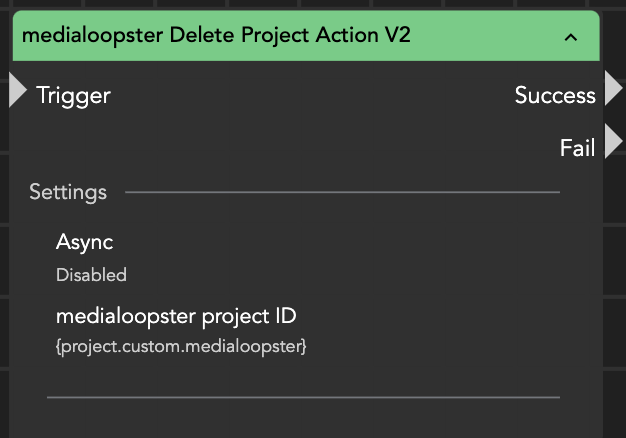Click the Settings section heading
This screenshot has width=626, height=438.
click(68, 191)
